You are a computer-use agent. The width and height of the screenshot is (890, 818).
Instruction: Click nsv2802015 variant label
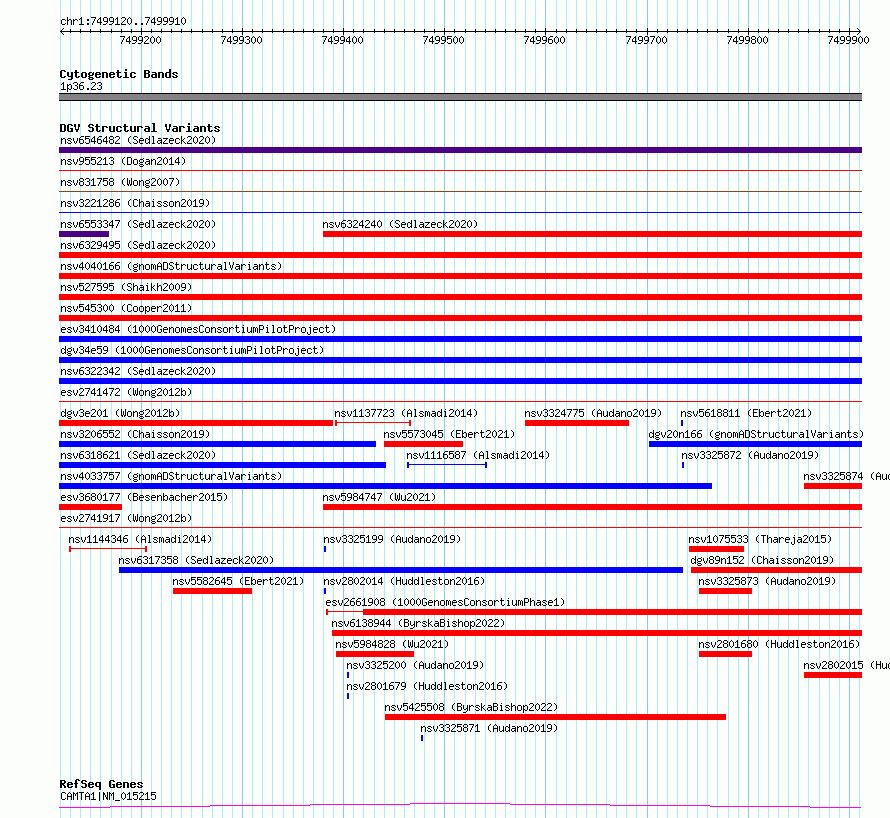click(846, 665)
